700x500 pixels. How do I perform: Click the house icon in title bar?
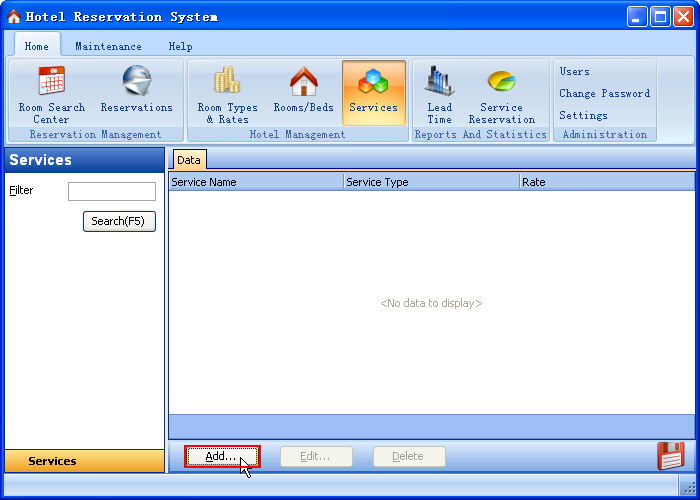point(14,17)
